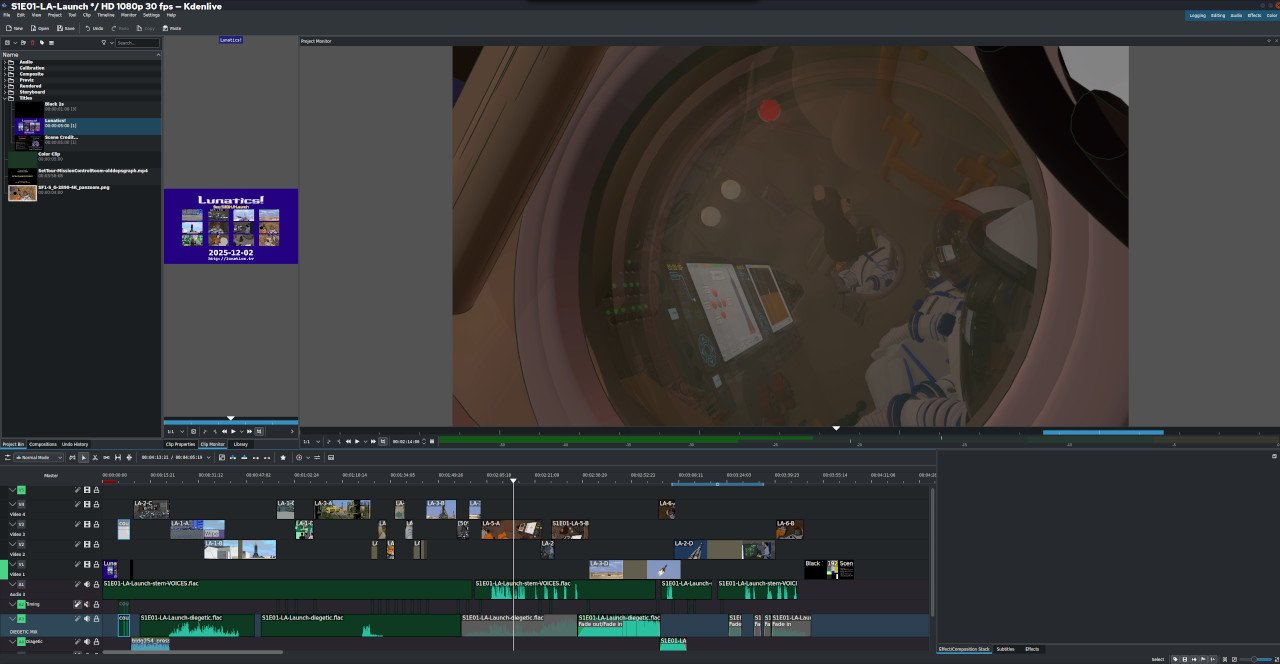1280x664 pixels.
Task: Open the Timeline menu
Action: [105, 15]
